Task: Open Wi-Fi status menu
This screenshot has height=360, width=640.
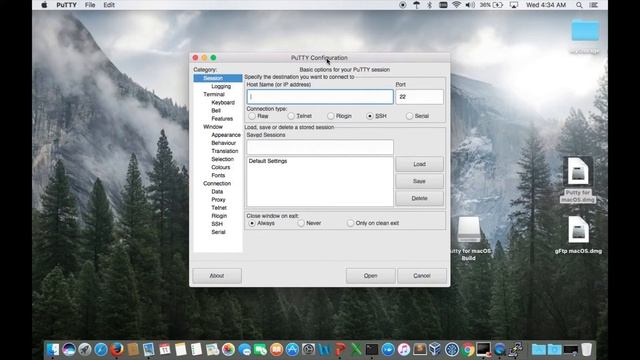Action: click(x=456, y=5)
